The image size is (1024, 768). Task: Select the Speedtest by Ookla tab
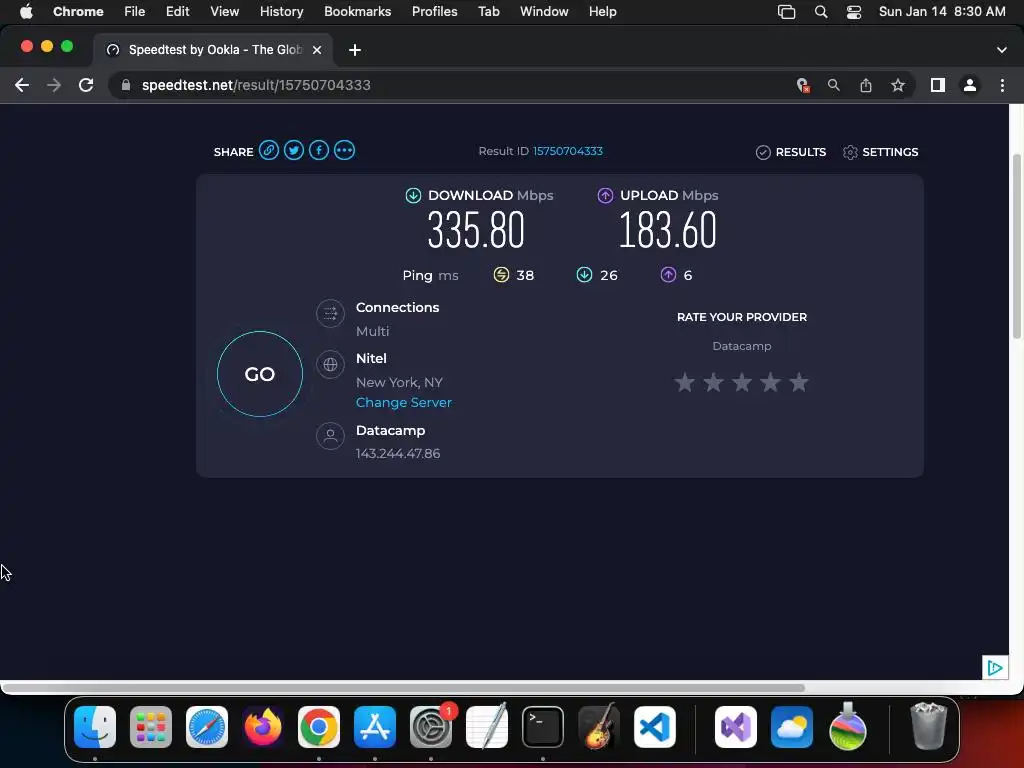(214, 50)
